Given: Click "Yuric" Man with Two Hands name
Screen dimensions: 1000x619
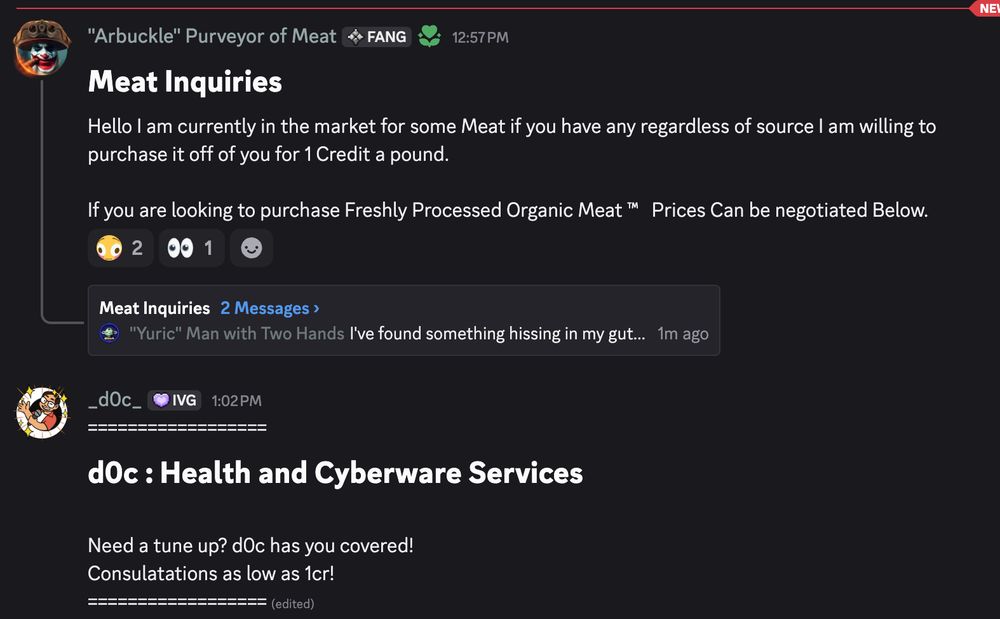Looking at the screenshot, I should pos(237,334).
